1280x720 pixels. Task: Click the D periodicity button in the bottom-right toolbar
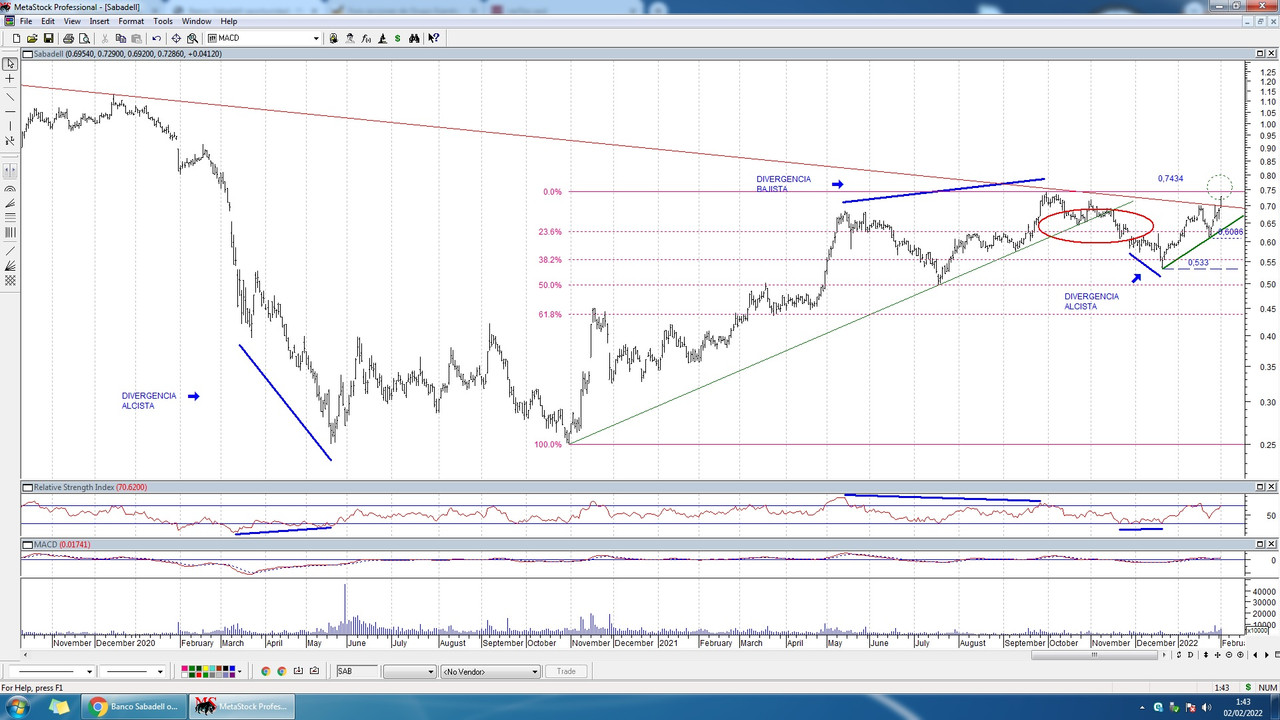tap(1190, 655)
